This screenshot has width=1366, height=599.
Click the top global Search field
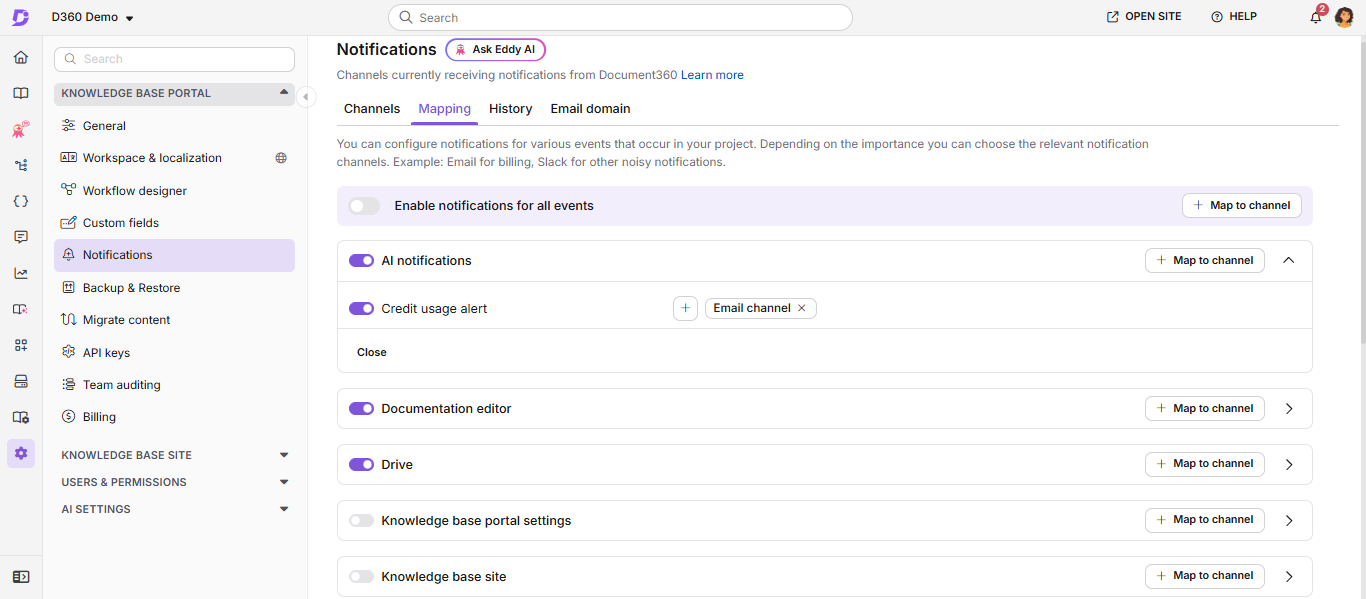(x=620, y=17)
